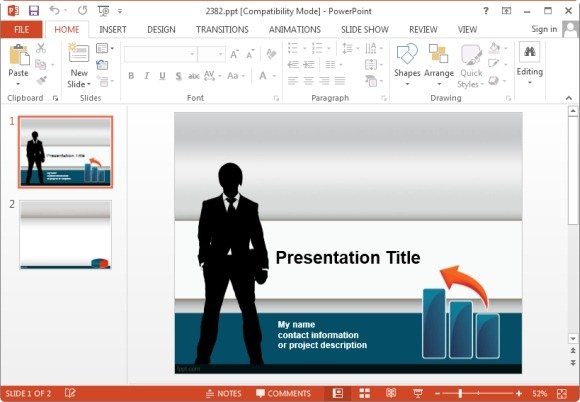Toggle Bold formatting
Image resolution: width=580 pixels, height=402 pixels.
coord(131,76)
